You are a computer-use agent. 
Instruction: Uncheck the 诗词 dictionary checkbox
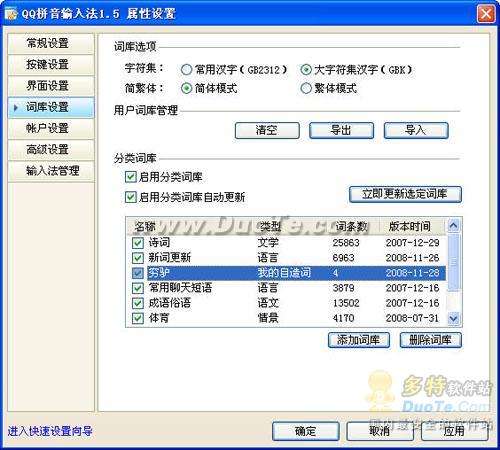[x=138, y=243]
